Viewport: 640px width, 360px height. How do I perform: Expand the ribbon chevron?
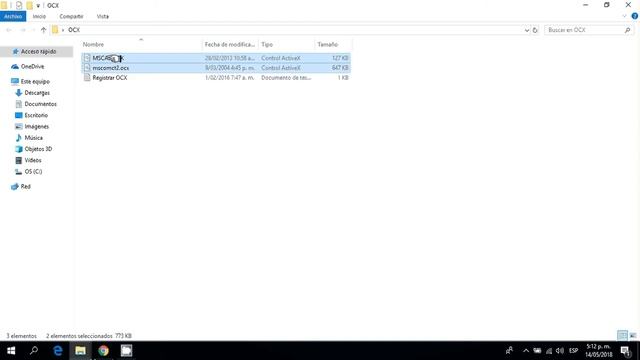pyautogui.click(x=624, y=16)
